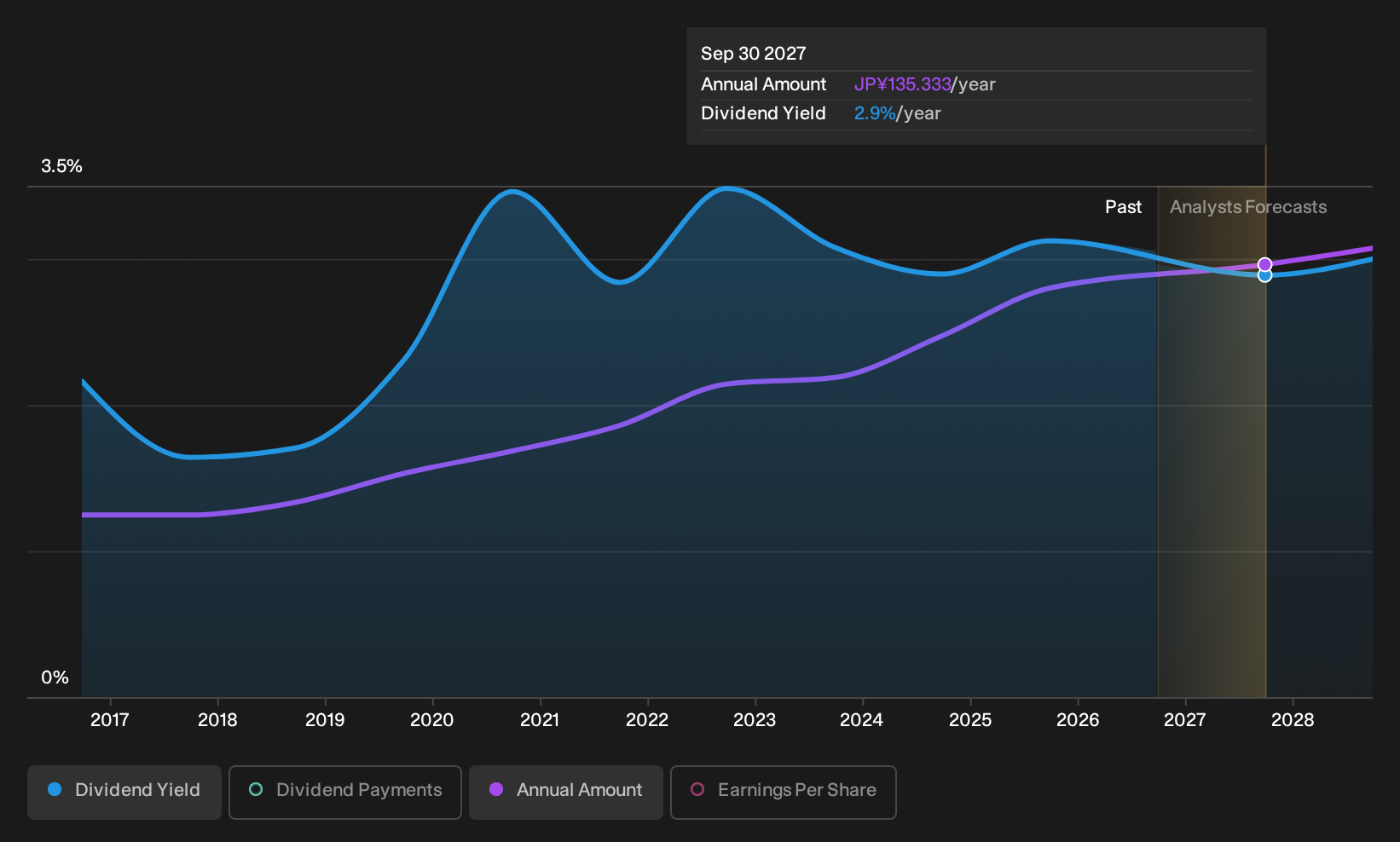Click the 2027 x-axis label
The image size is (1400, 842).
point(1185,720)
